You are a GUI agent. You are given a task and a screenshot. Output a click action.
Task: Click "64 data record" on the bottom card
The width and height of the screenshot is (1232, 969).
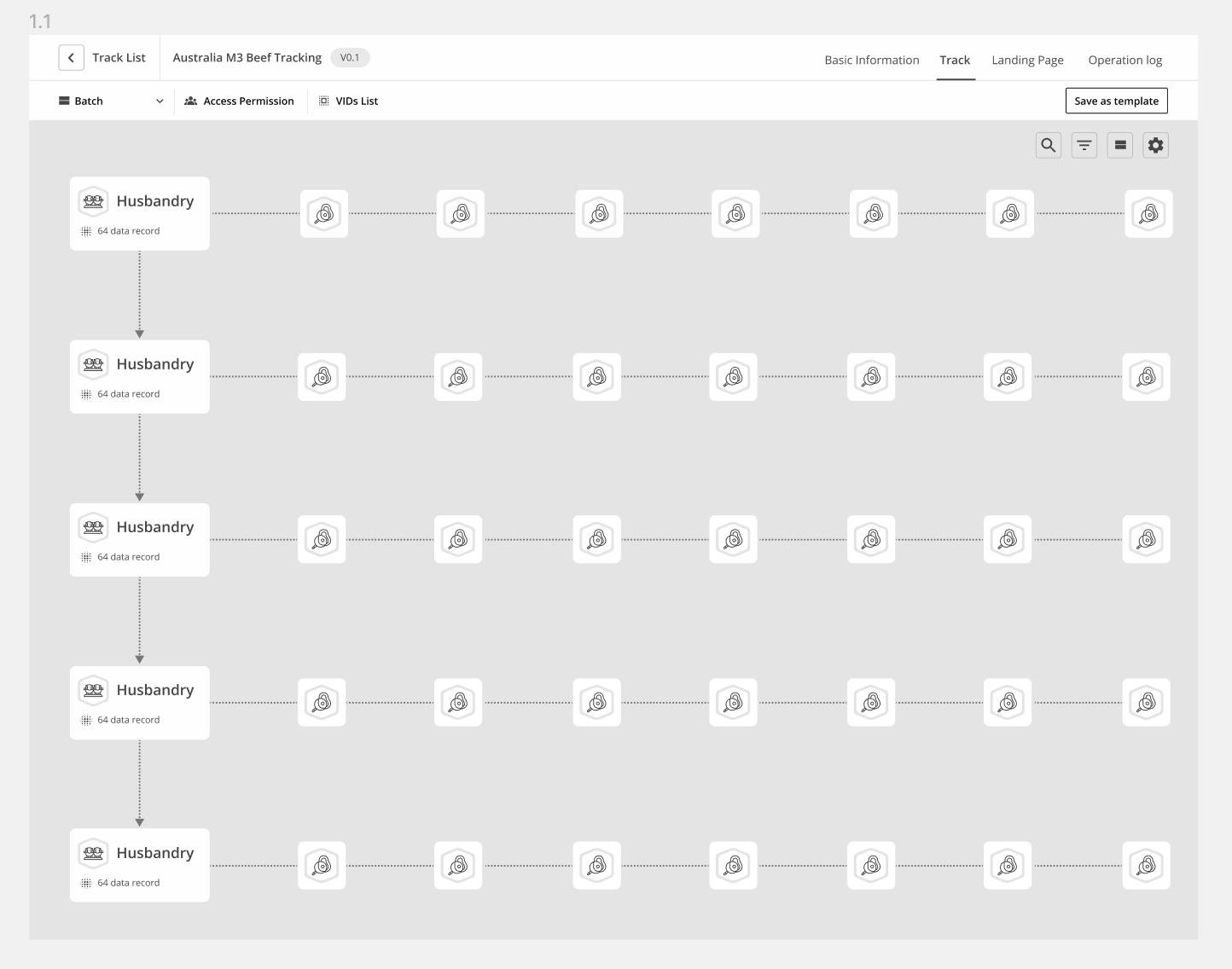tap(128, 883)
